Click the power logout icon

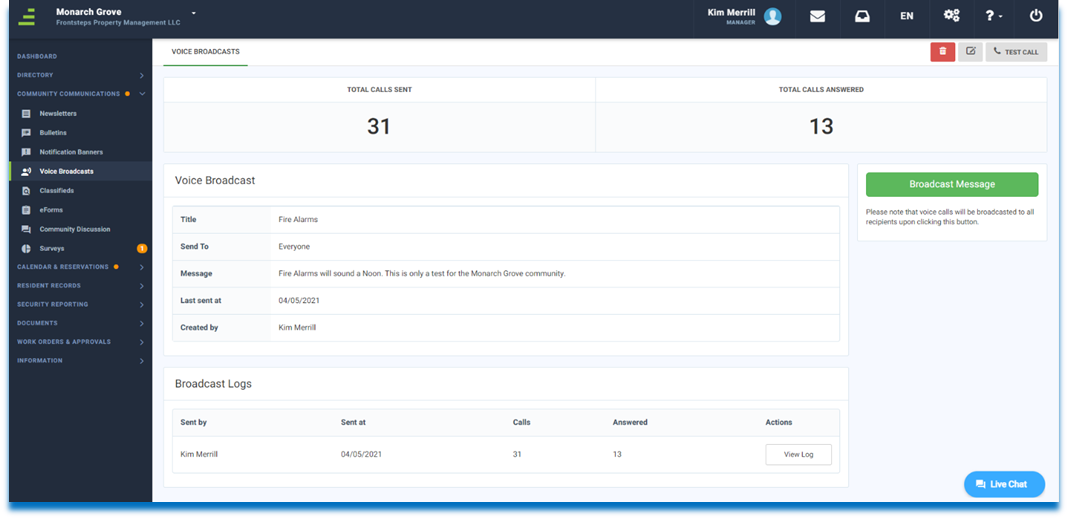[x=1035, y=16]
